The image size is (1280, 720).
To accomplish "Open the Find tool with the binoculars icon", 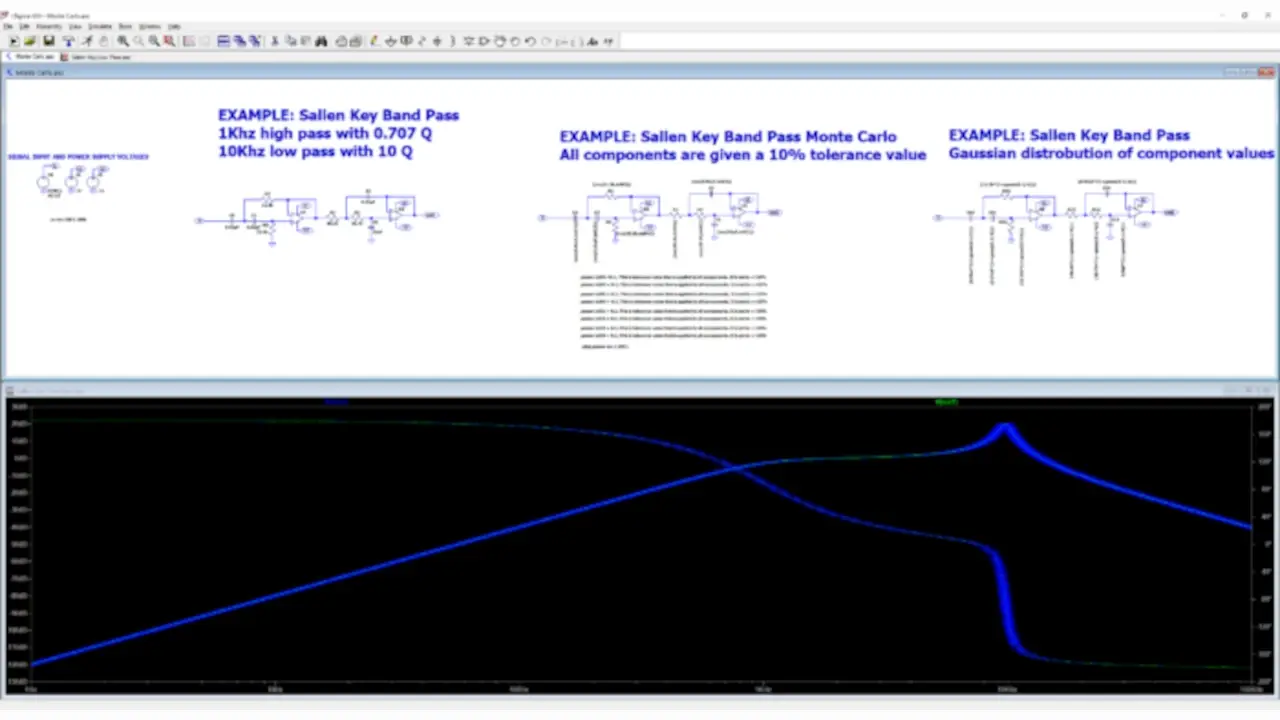I will point(323,42).
